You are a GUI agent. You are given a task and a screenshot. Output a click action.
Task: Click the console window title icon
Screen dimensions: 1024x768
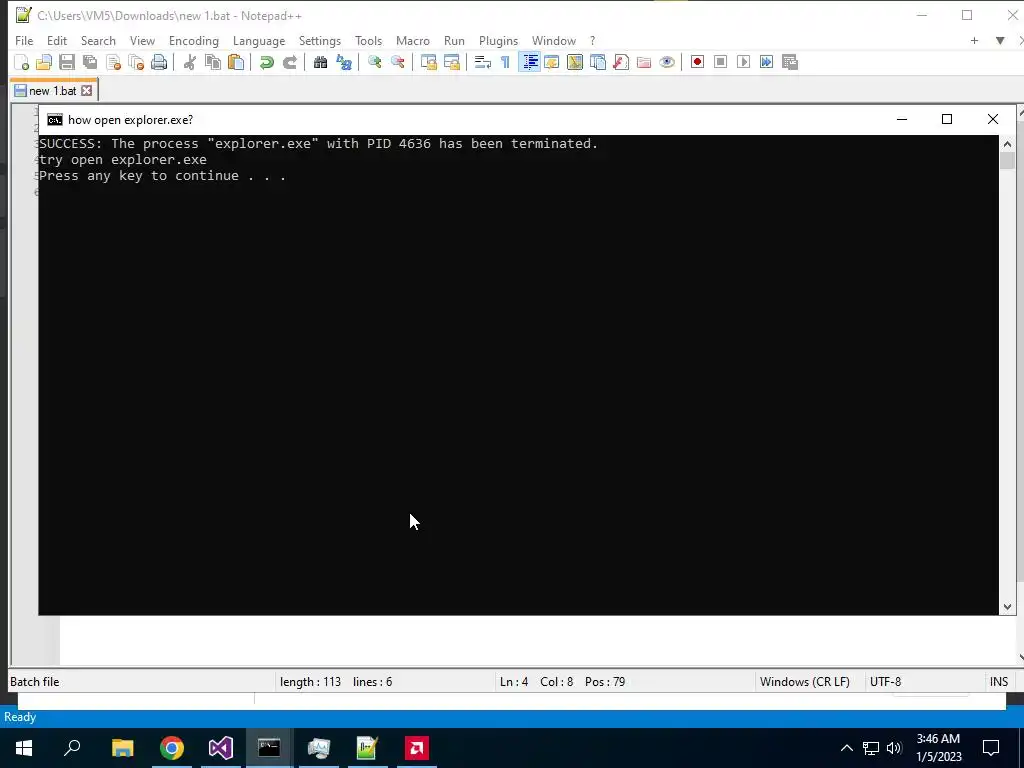[x=55, y=120]
